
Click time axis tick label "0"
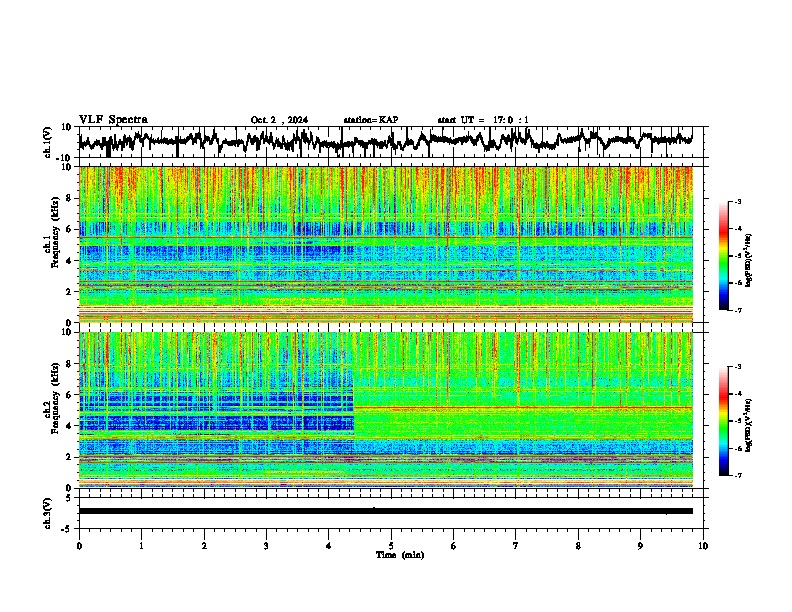click(79, 546)
